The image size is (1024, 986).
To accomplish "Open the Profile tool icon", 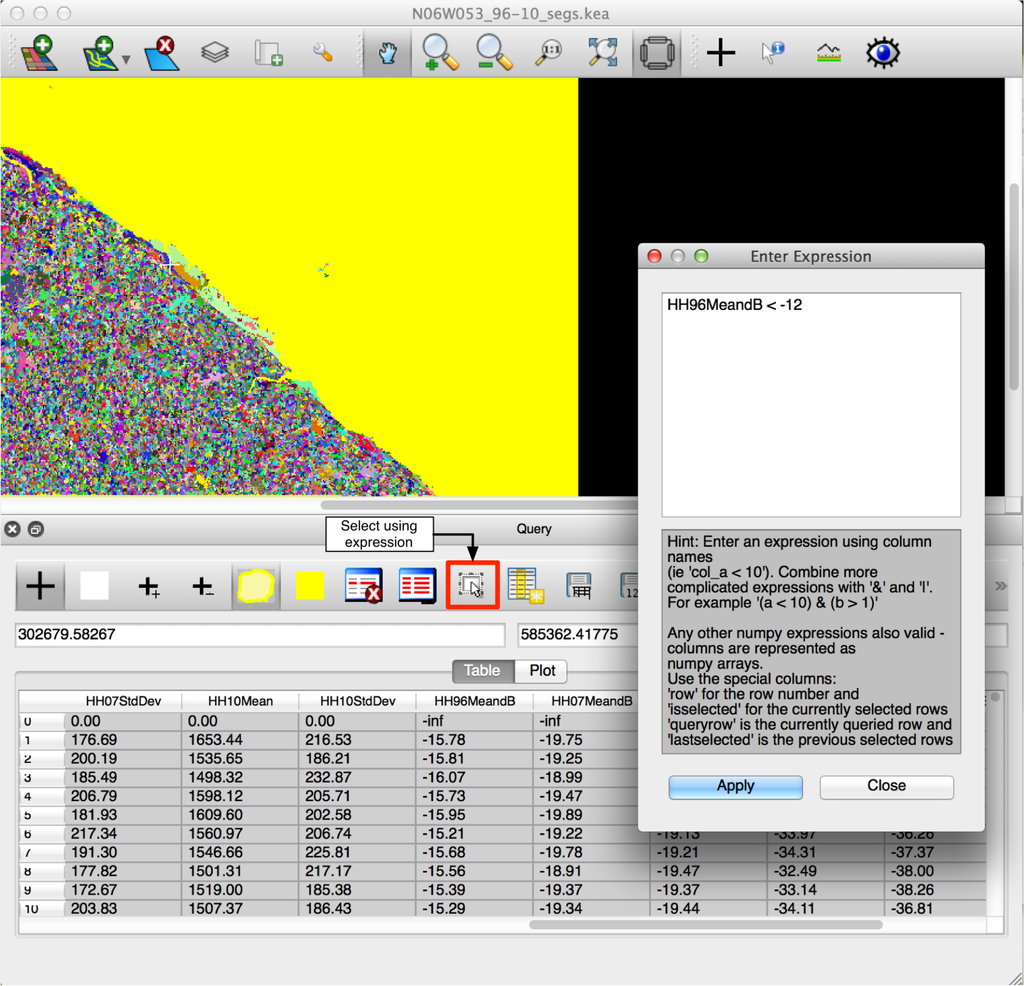I will tap(828, 52).
